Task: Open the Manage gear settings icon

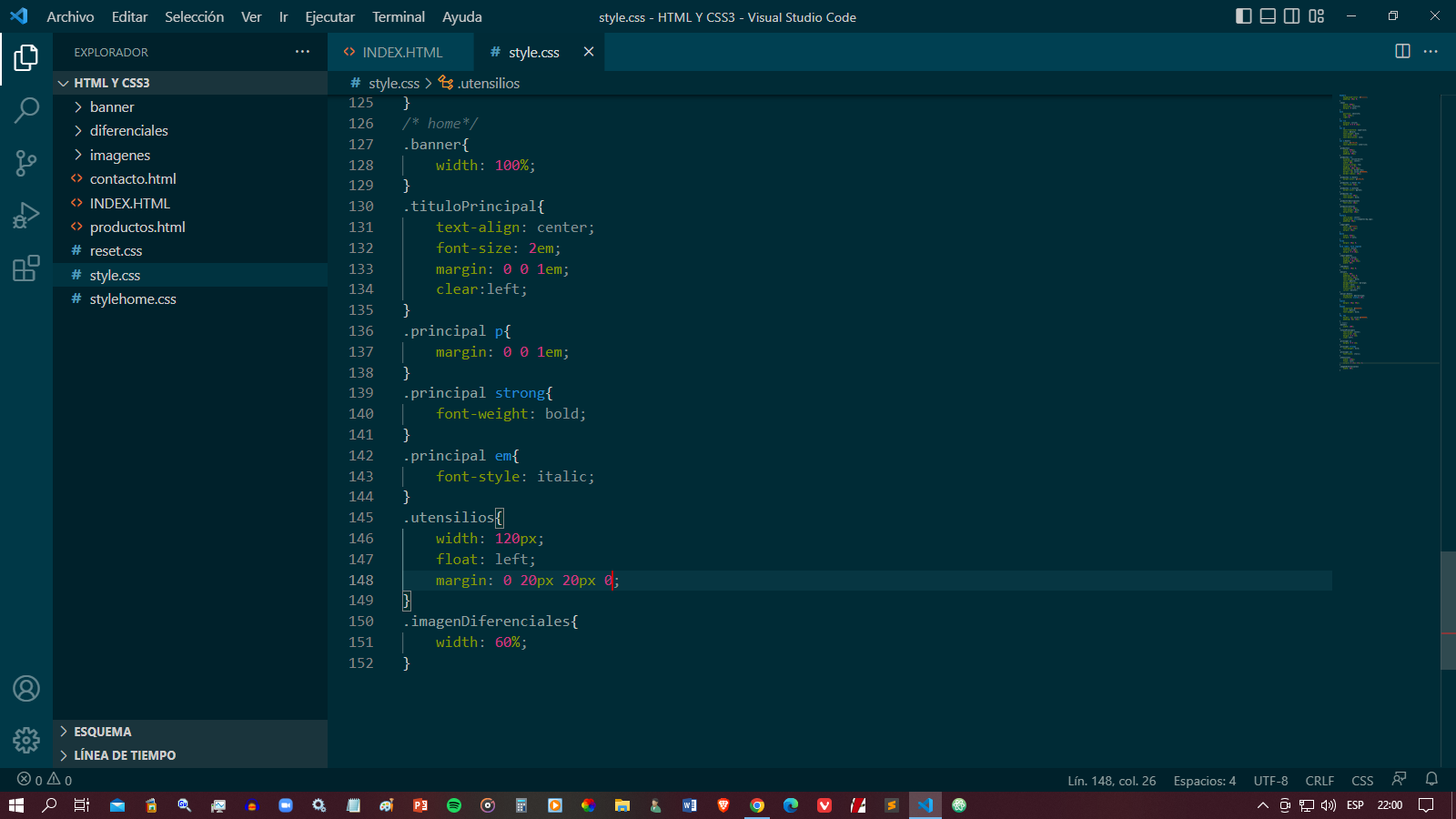Action: coord(26,740)
